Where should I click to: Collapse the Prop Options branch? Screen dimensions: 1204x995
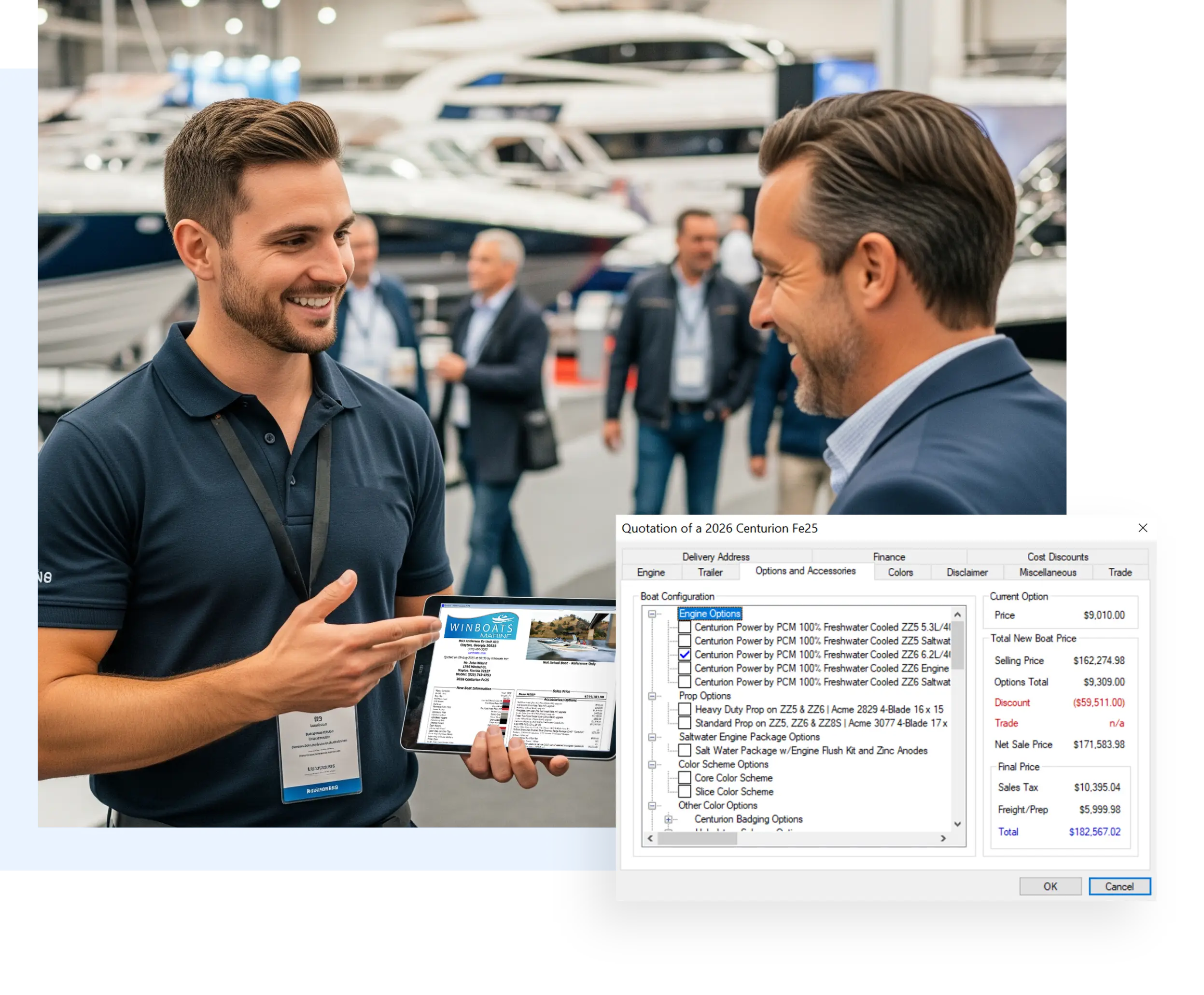652,695
